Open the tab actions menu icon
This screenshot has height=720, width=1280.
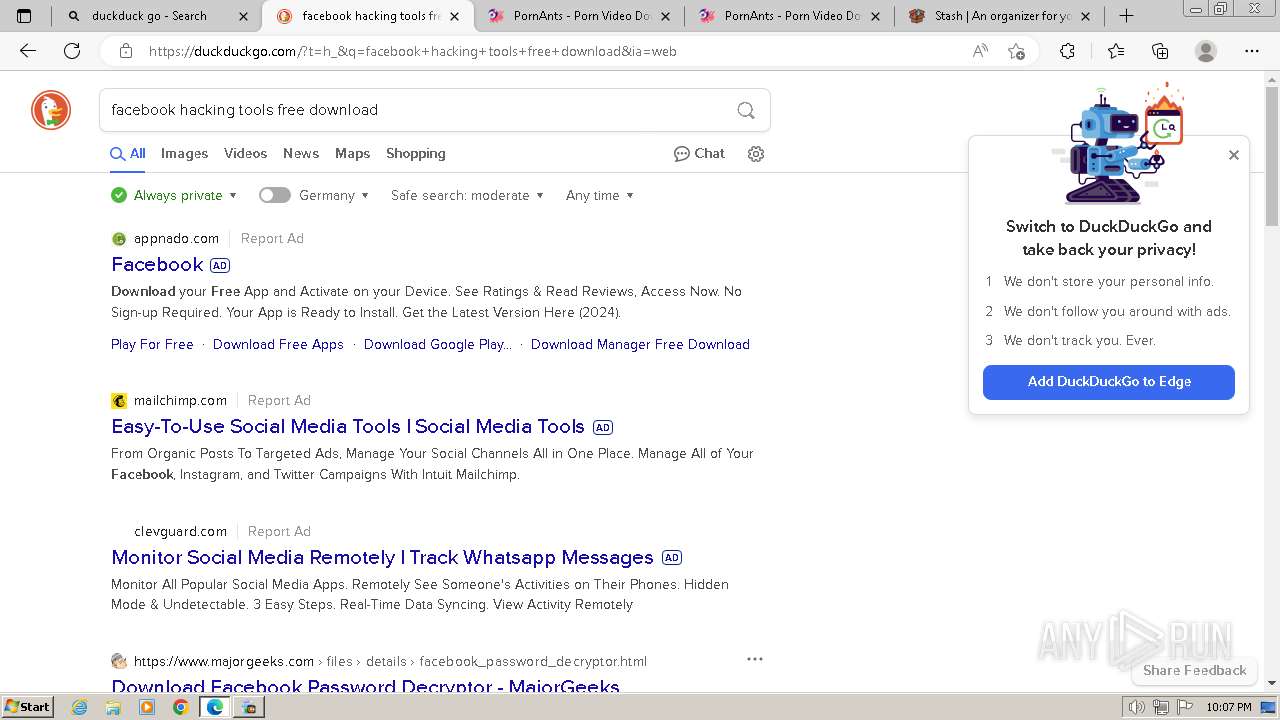(24, 16)
